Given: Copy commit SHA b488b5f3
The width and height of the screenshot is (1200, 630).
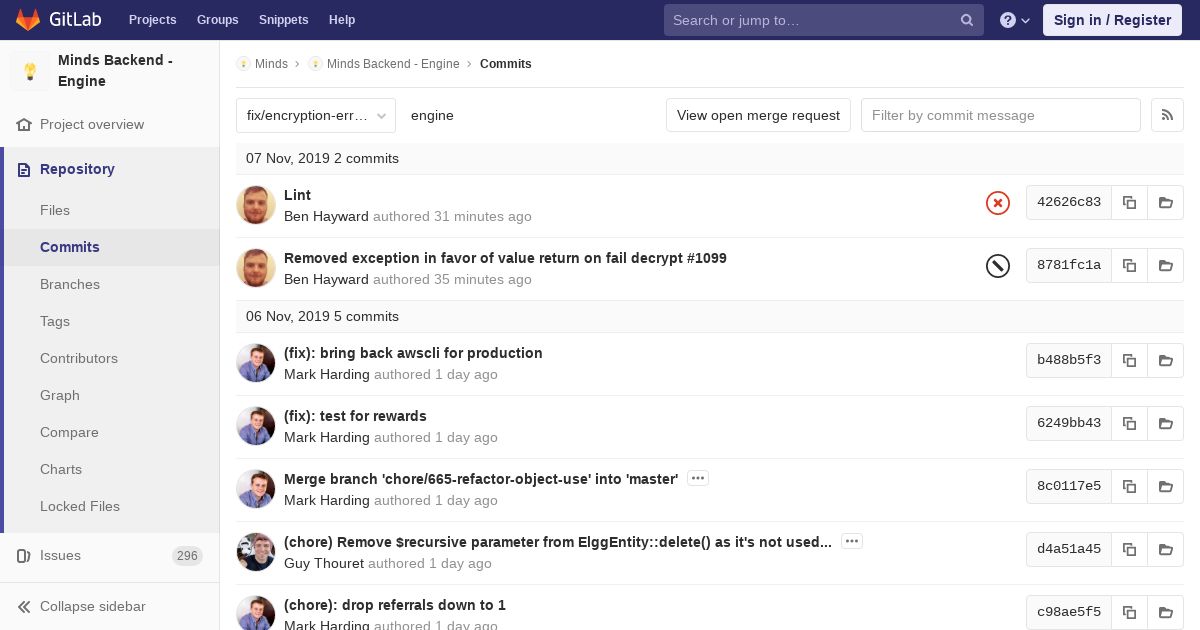Looking at the screenshot, I should point(1129,360).
